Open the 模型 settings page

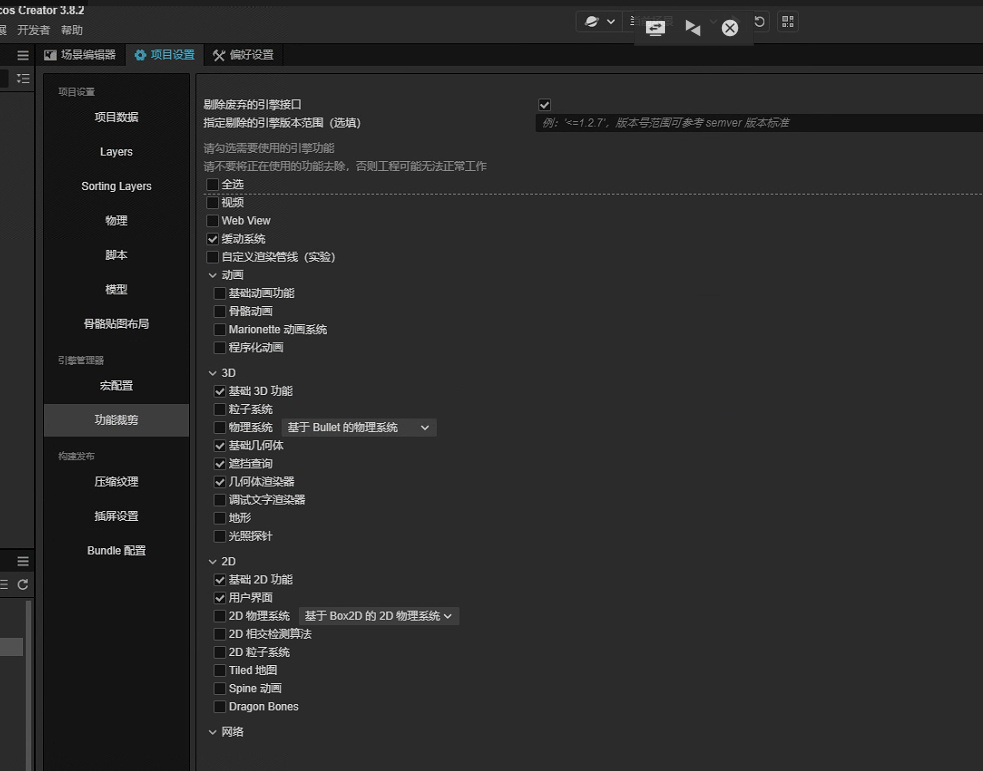click(x=116, y=290)
